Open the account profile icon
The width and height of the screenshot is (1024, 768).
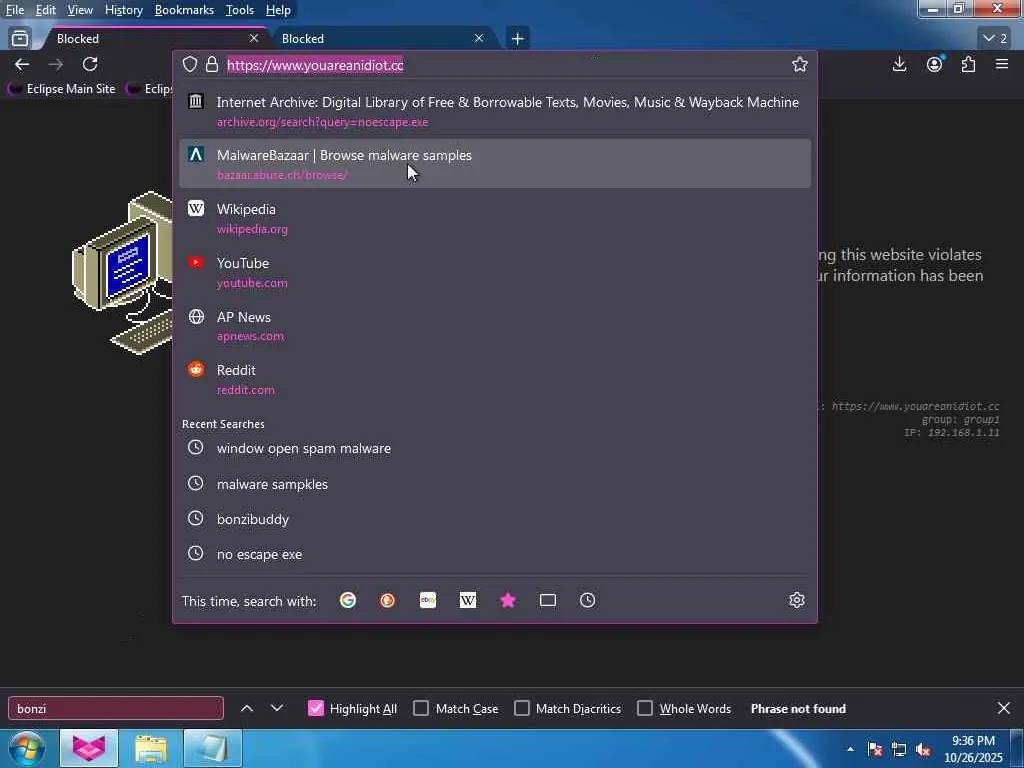click(935, 64)
